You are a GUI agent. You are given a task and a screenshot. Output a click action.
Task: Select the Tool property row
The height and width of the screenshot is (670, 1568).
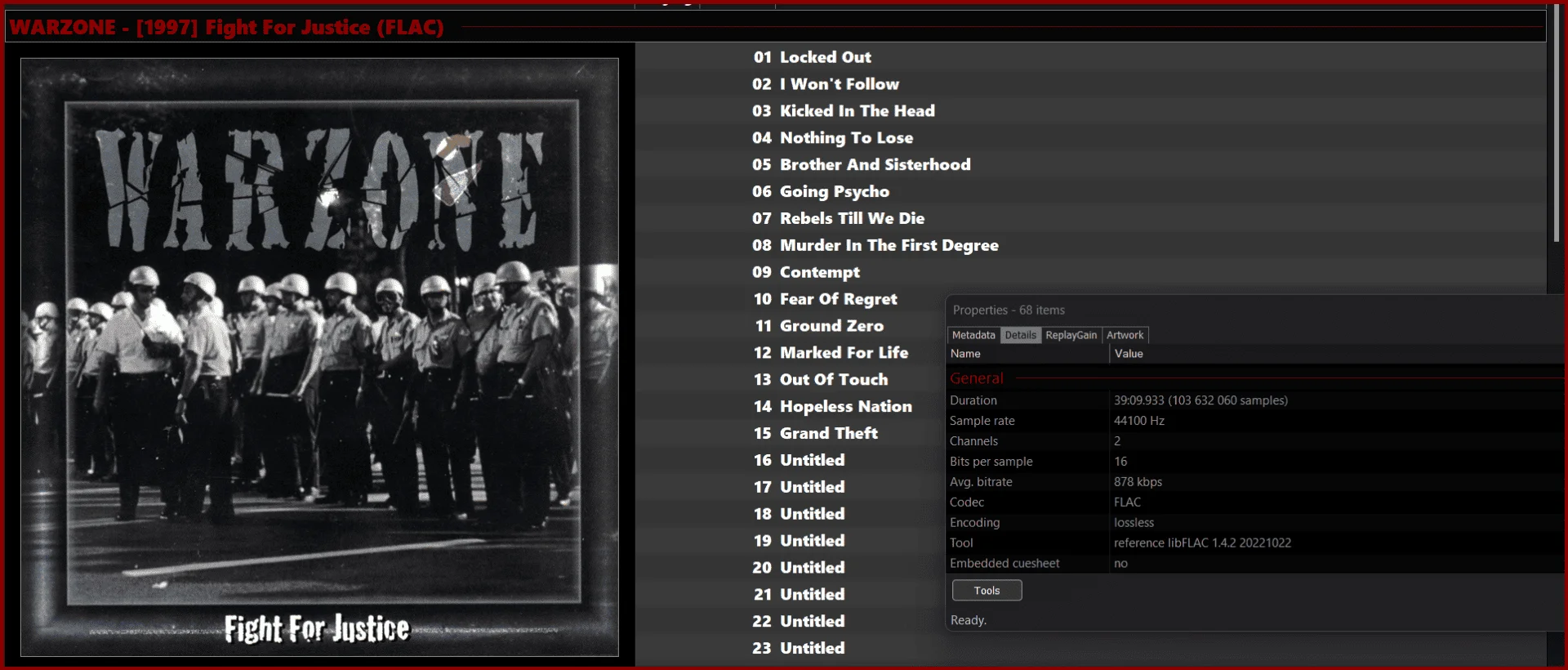coord(1254,543)
